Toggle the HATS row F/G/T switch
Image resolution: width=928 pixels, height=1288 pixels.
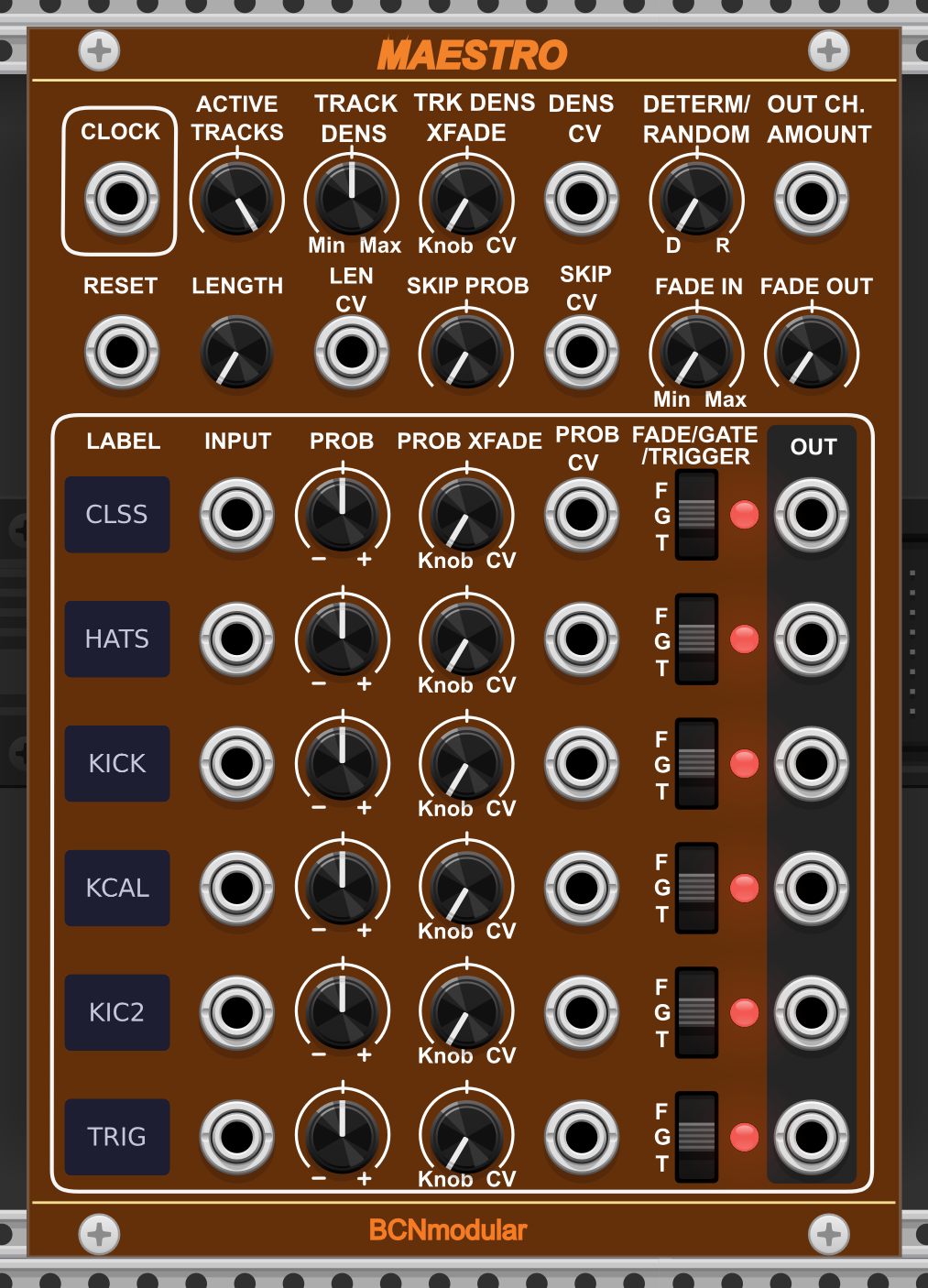click(x=696, y=639)
